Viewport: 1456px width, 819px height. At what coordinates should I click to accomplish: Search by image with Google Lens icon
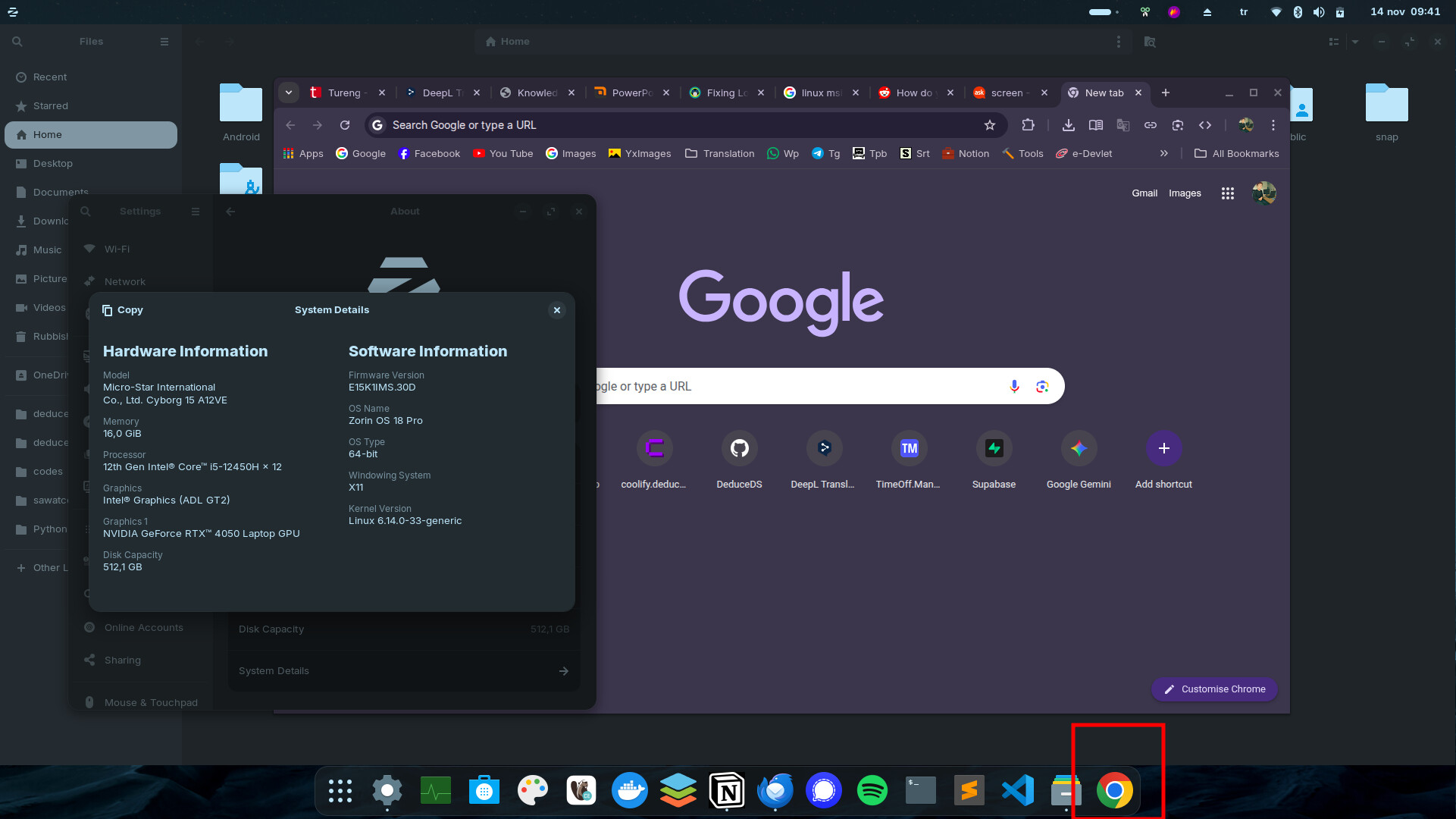(1042, 386)
